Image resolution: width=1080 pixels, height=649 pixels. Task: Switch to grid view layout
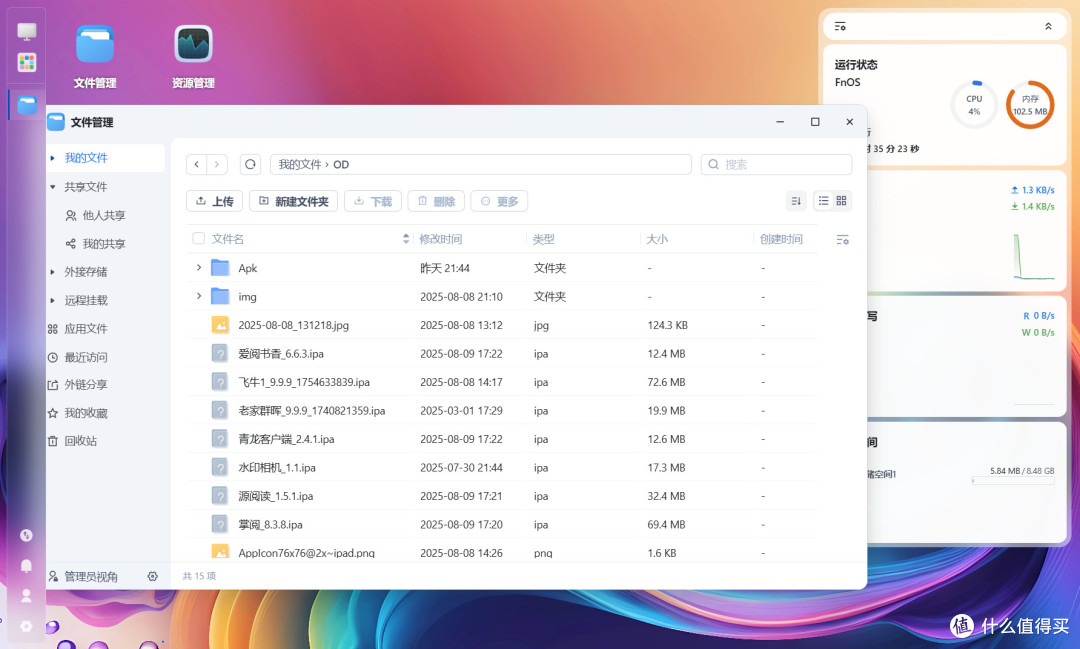(842, 200)
